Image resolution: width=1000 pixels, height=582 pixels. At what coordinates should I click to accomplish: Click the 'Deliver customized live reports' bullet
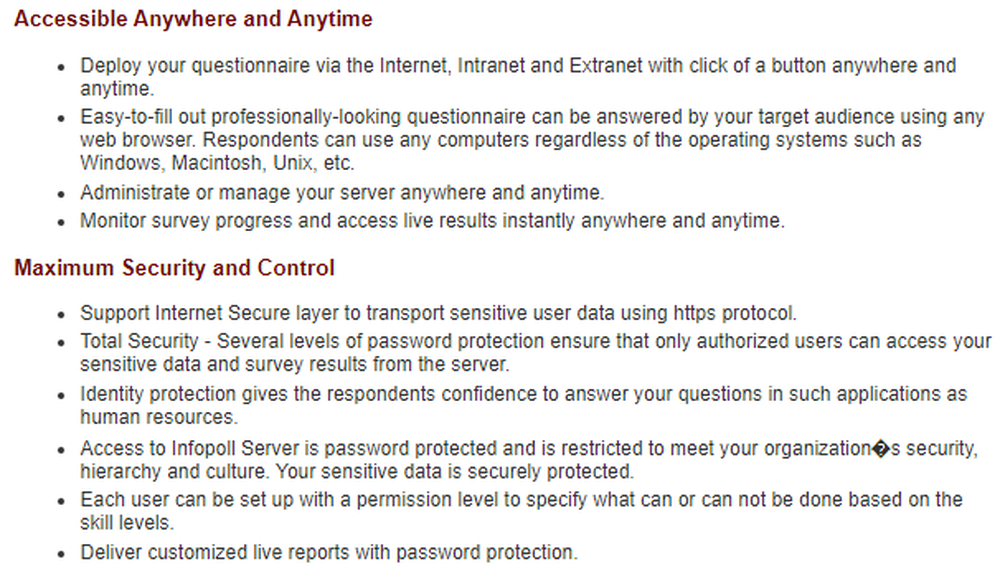(x=328, y=552)
